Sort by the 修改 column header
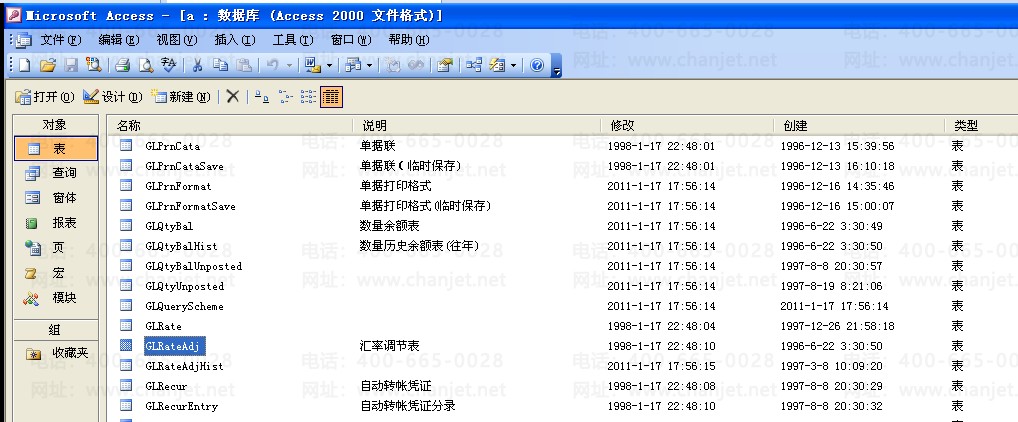The width and height of the screenshot is (1018, 422). 688,125
